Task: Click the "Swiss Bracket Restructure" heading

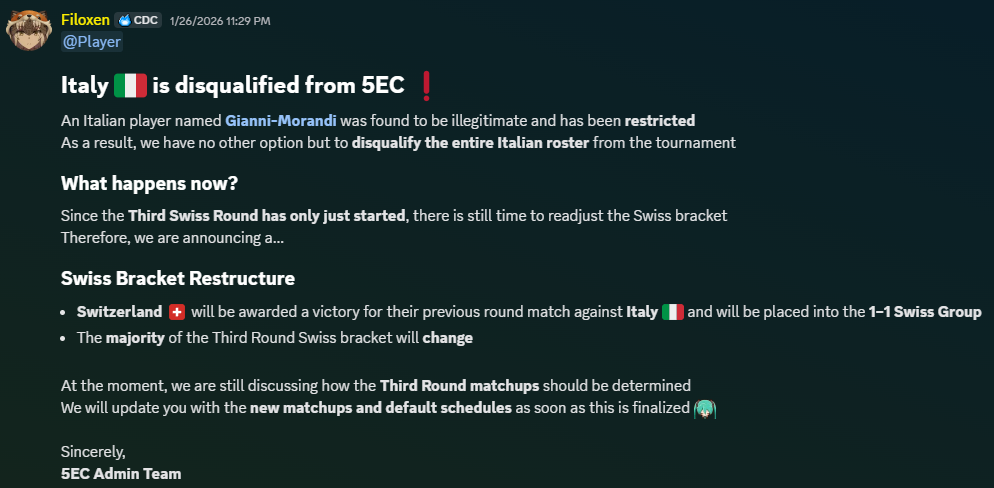Action: 177,277
